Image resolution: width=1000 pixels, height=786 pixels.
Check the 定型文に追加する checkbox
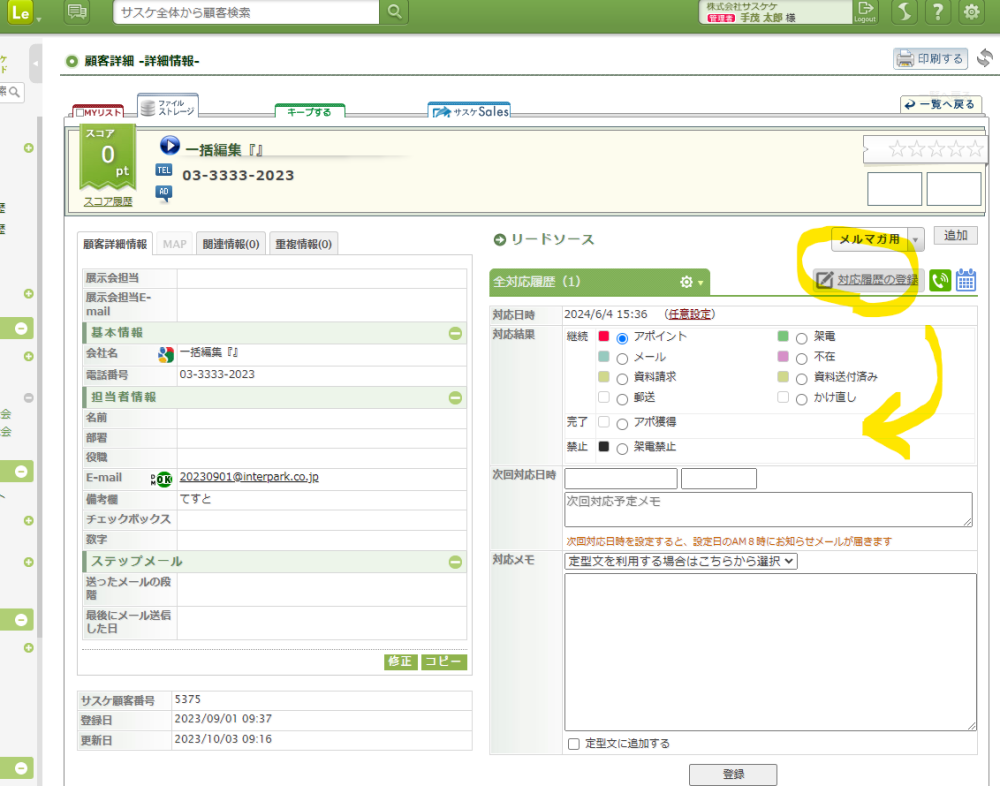573,744
